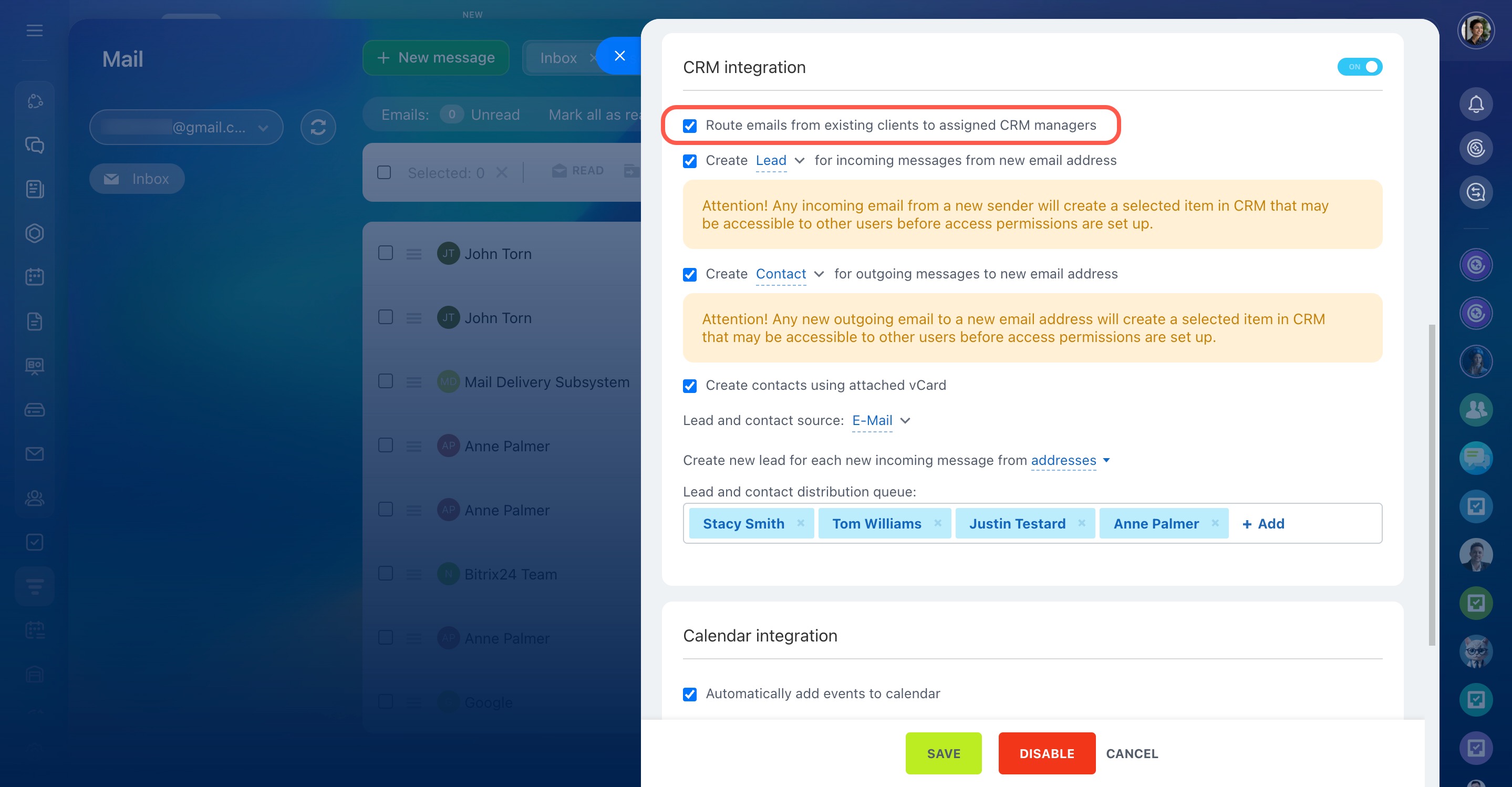The image size is (1512, 787).
Task: Uncheck Route emails to assigned CRM managers
Action: [x=690, y=126]
